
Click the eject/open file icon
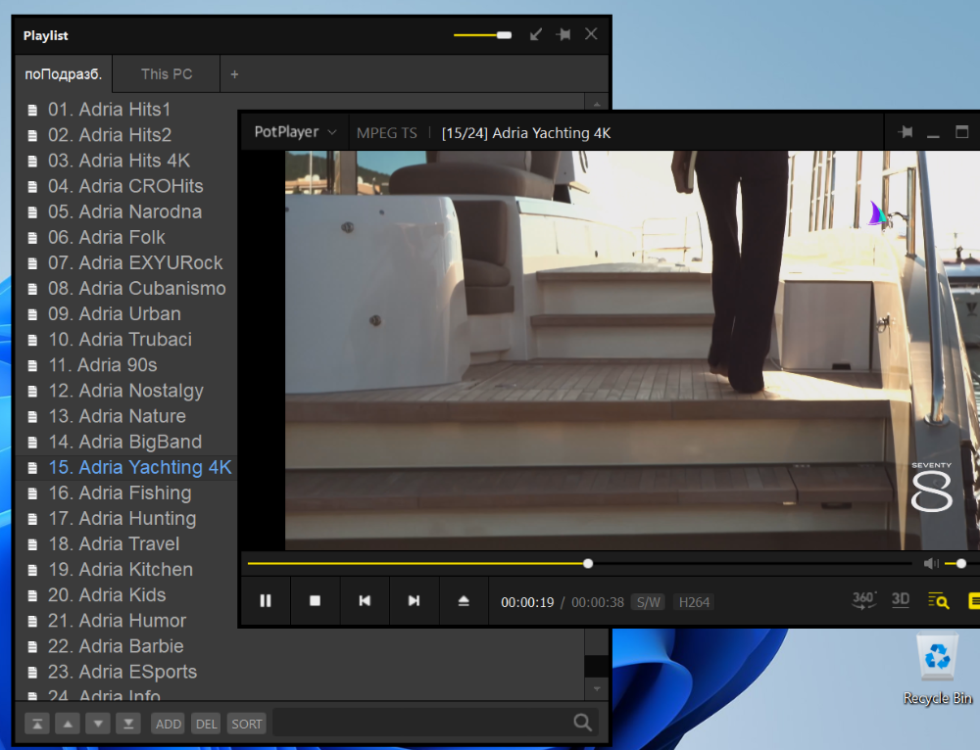[463, 601]
